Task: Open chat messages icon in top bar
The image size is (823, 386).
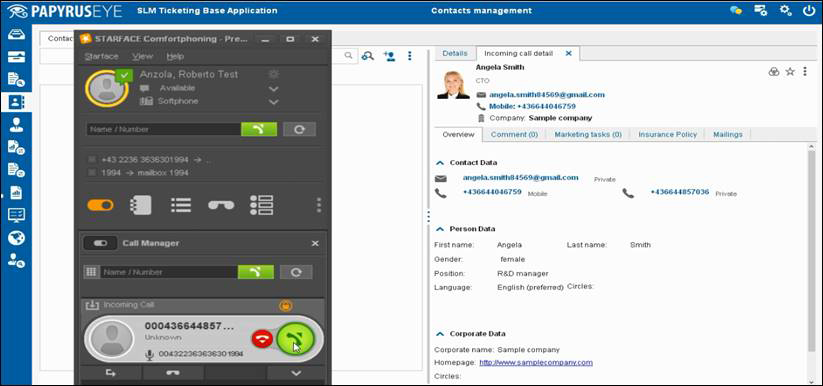Action: coord(736,11)
